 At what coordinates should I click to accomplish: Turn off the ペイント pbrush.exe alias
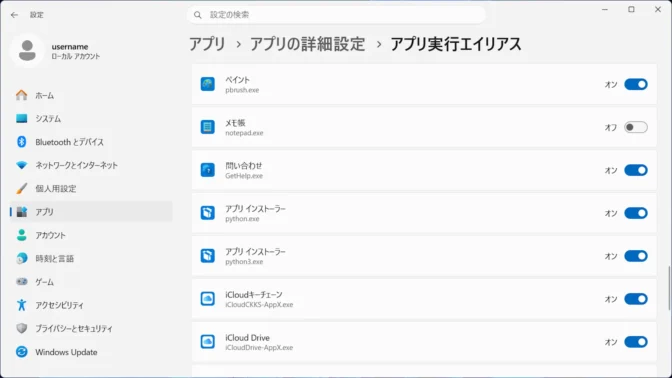point(636,84)
